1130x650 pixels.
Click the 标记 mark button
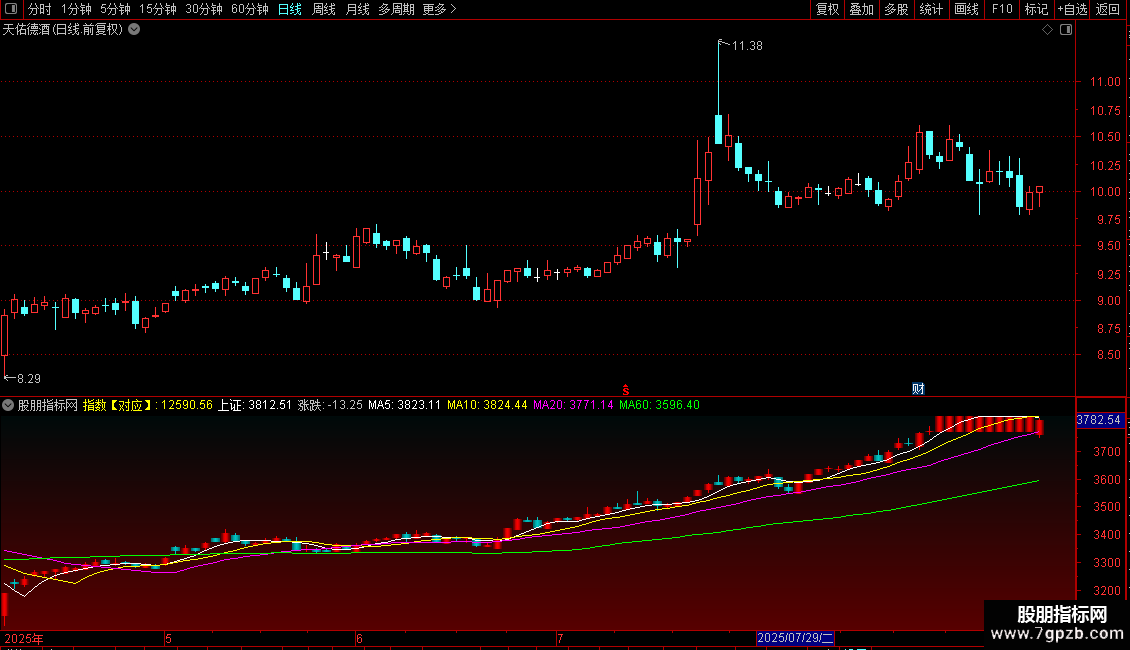[1036, 9]
